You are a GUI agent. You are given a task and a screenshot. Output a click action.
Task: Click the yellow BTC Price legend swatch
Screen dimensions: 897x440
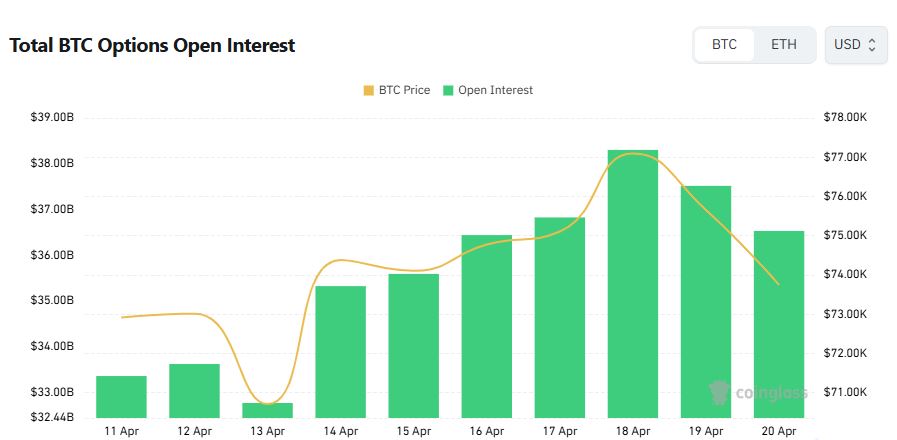[369, 90]
